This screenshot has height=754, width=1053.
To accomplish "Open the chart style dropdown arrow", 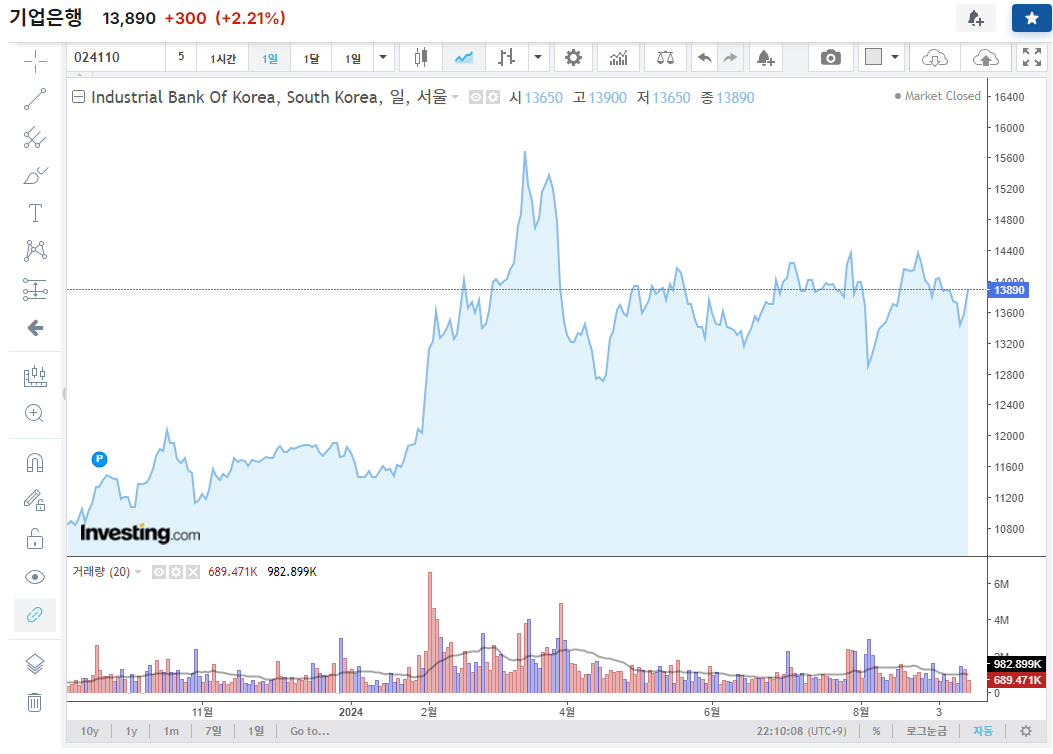I will (538, 58).
